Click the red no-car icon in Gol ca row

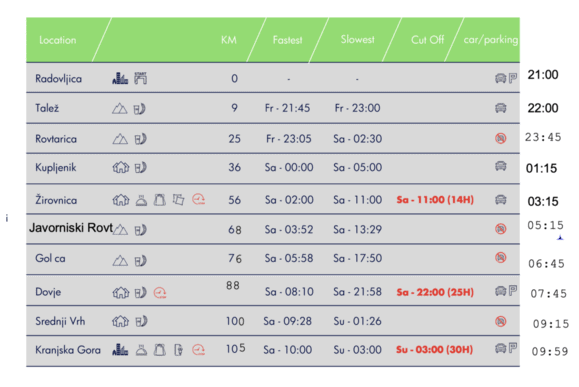[x=500, y=257]
